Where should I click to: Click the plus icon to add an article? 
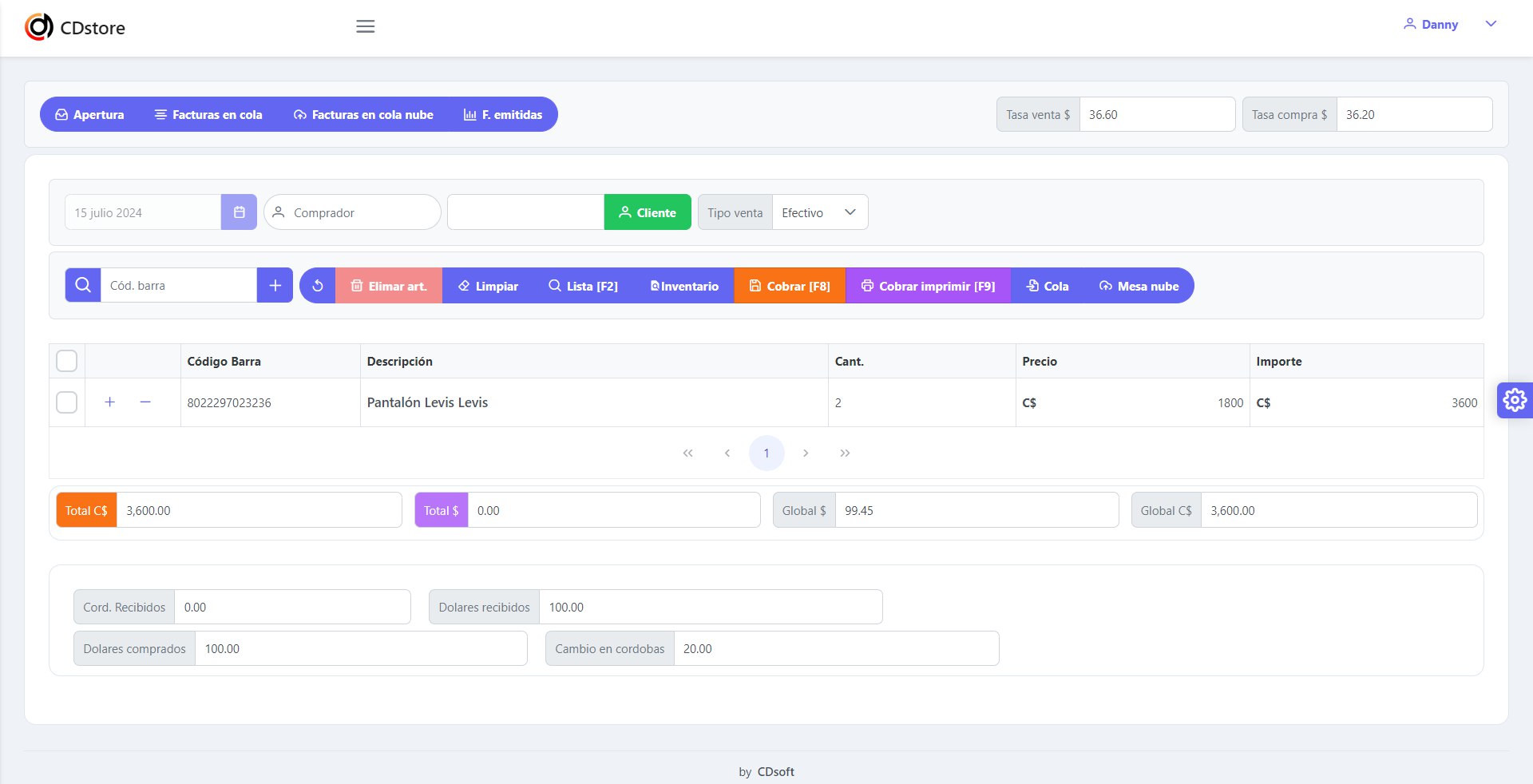(275, 285)
